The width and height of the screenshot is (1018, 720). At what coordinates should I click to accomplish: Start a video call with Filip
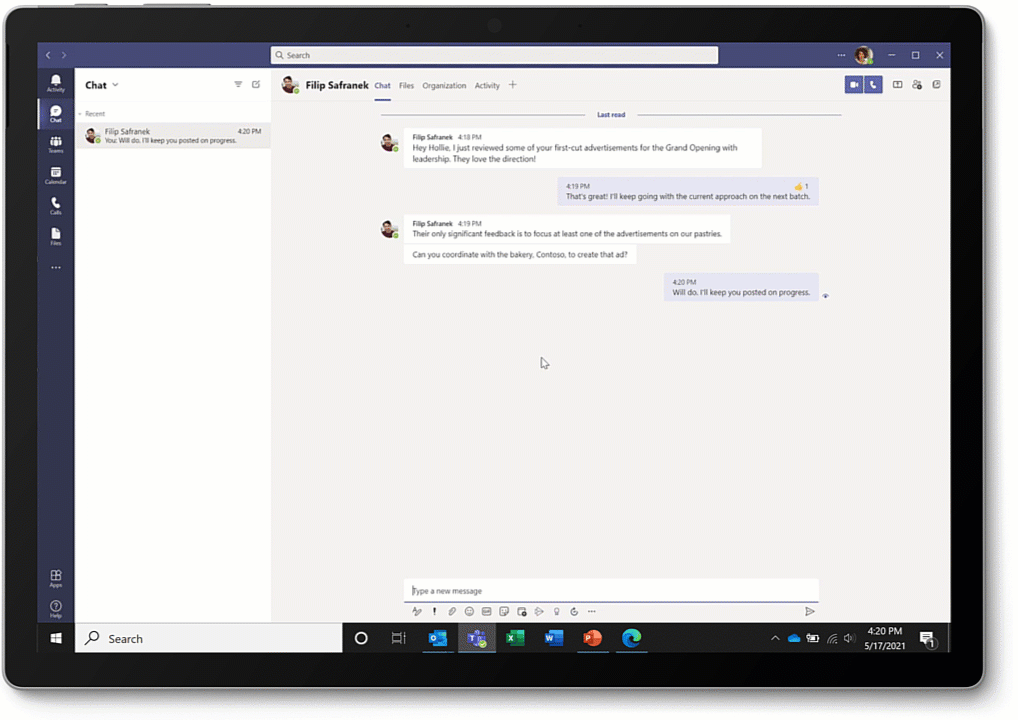pos(854,85)
